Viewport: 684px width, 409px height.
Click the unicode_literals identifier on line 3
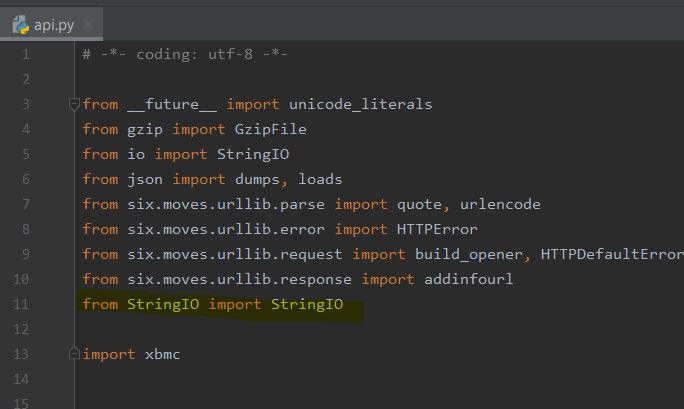(360, 104)
